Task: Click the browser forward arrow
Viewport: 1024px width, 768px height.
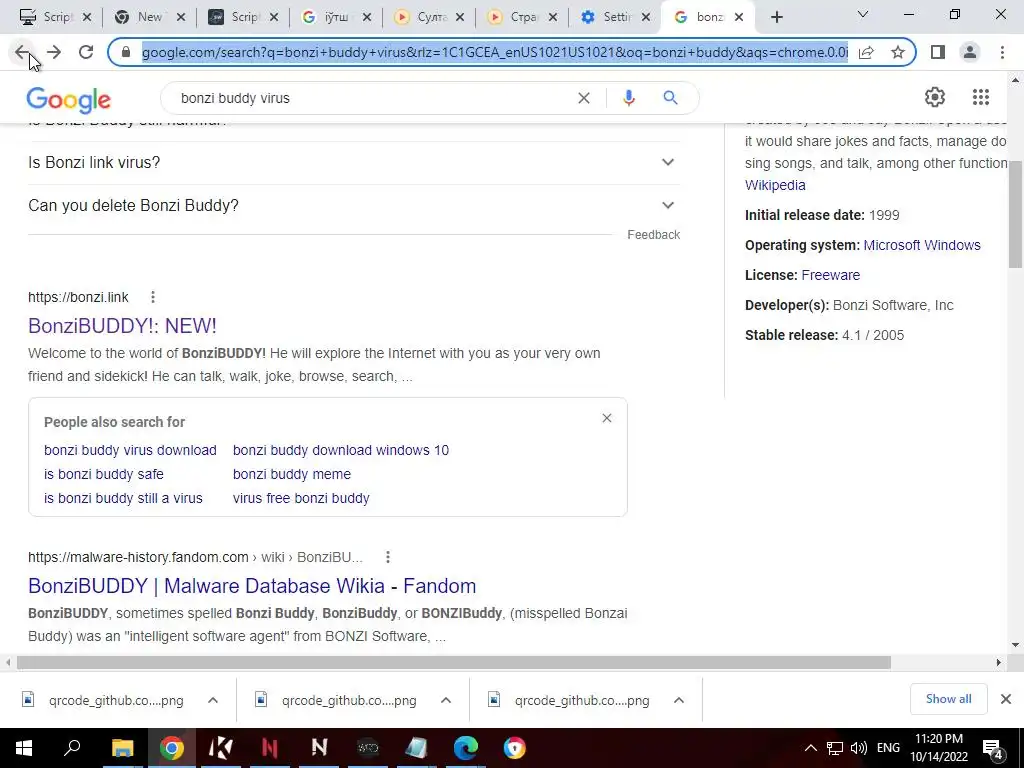Action: [x=54, y=52]
